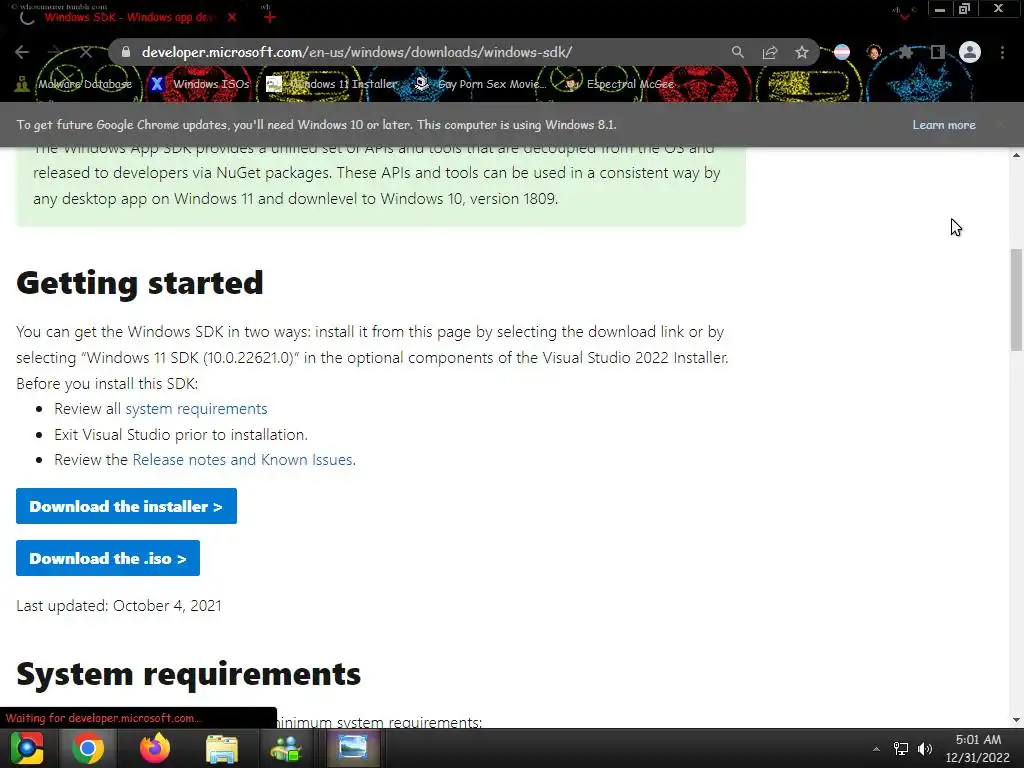This screenshot has width=1024, height=768.
Task: Dismiss the Chrome update notification bar
Action: (x=1000, y=125)
